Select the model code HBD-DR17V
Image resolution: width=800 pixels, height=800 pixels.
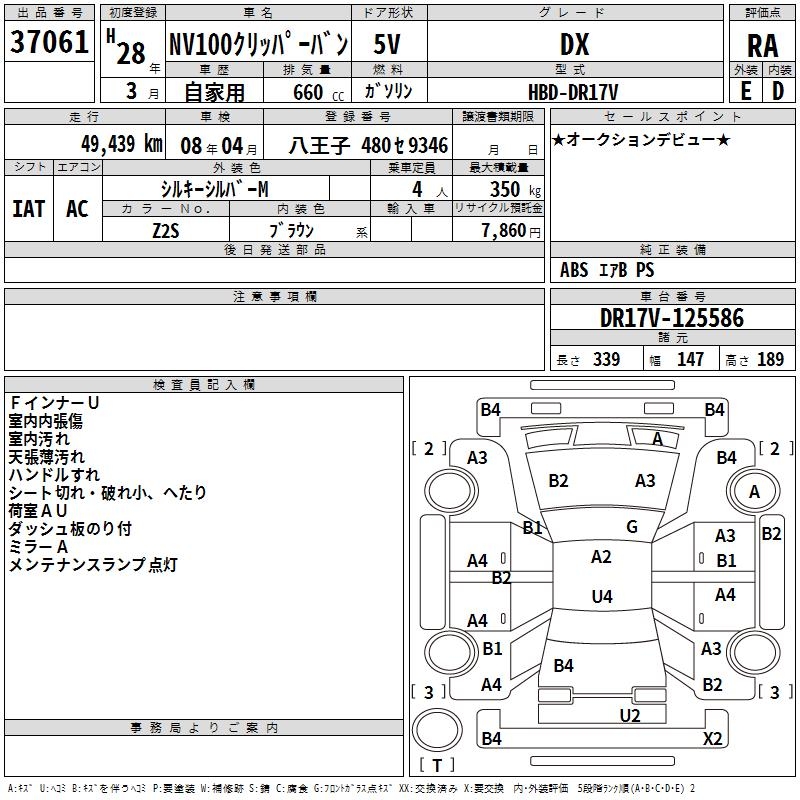(x=573, y=92)
